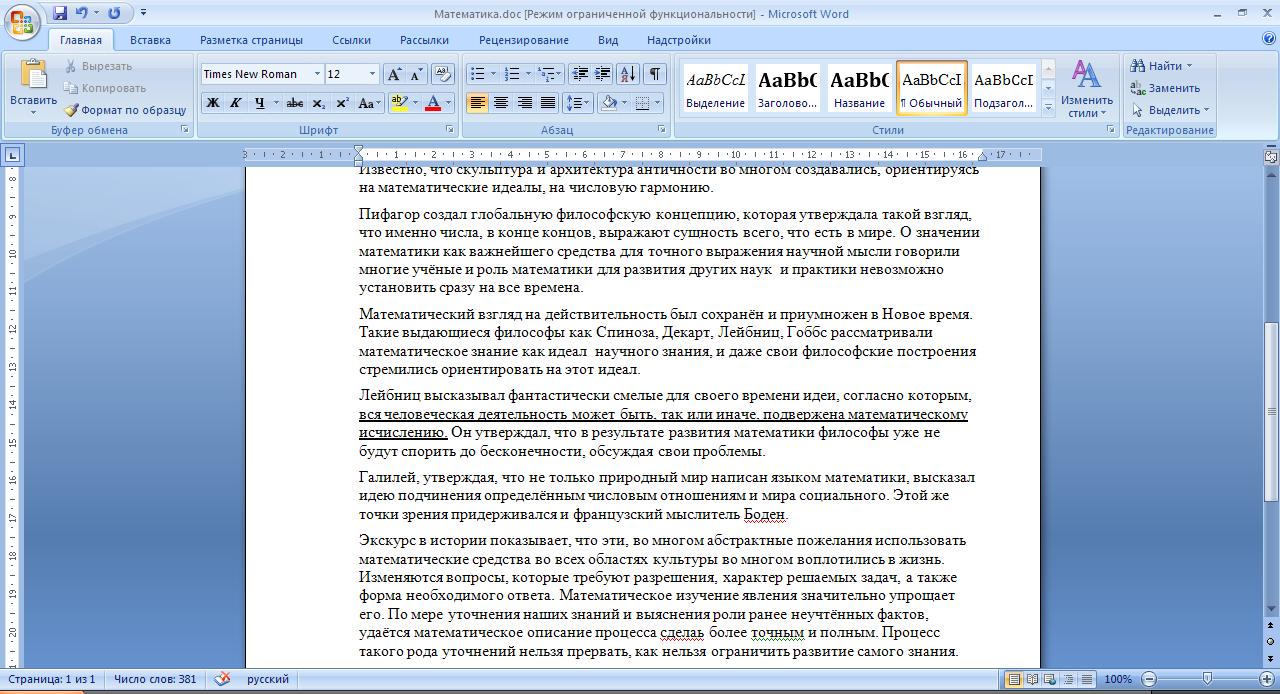Apply Заголовок heading style
1280x694 pixels.
click(x=787, y=88)
